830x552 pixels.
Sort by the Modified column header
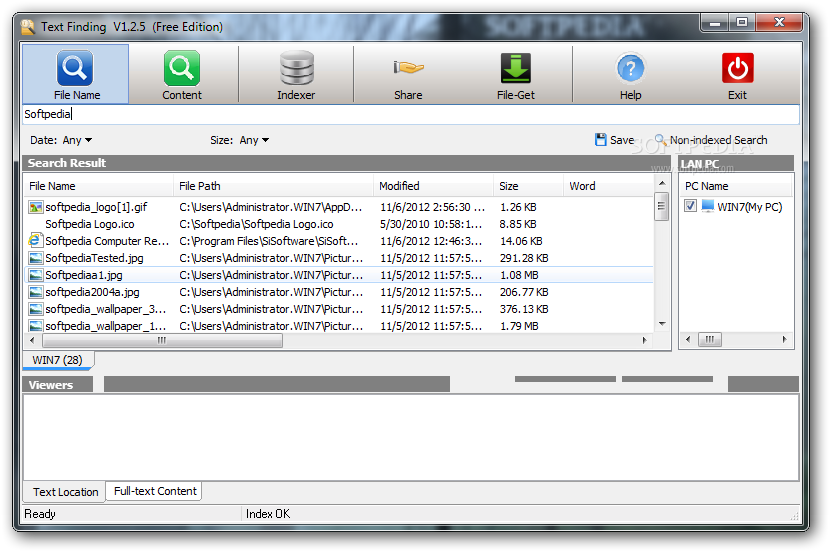point(433,186)
